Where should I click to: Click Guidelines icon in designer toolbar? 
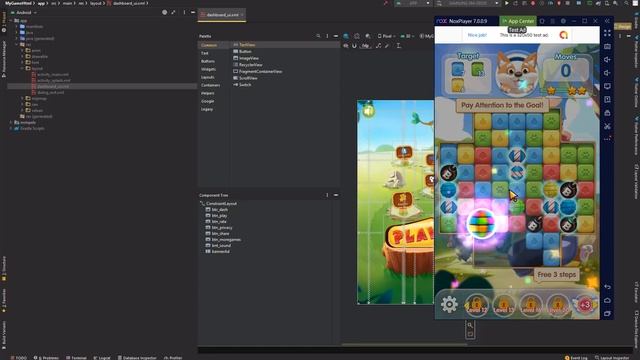coord(399,46)
